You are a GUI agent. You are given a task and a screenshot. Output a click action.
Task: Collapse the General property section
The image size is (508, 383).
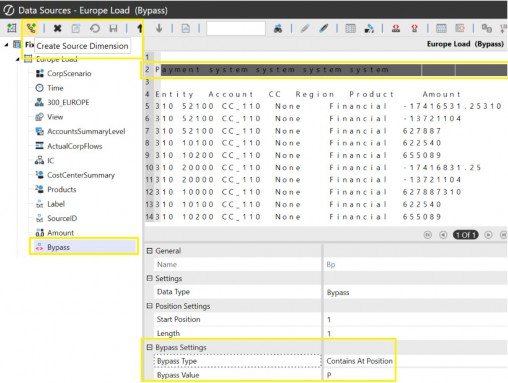point(150,251)
